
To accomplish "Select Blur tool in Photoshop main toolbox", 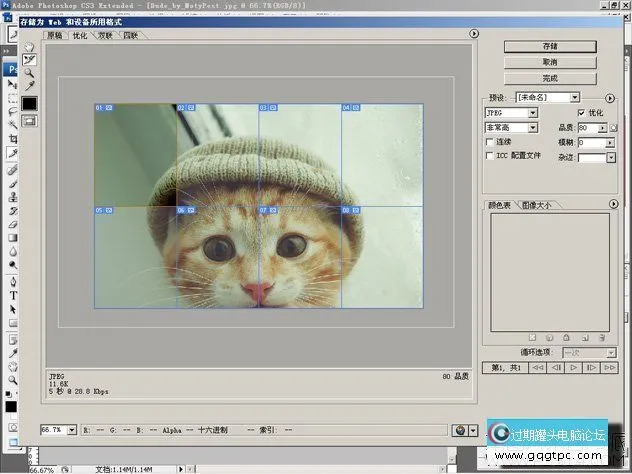I will point(13,252).
